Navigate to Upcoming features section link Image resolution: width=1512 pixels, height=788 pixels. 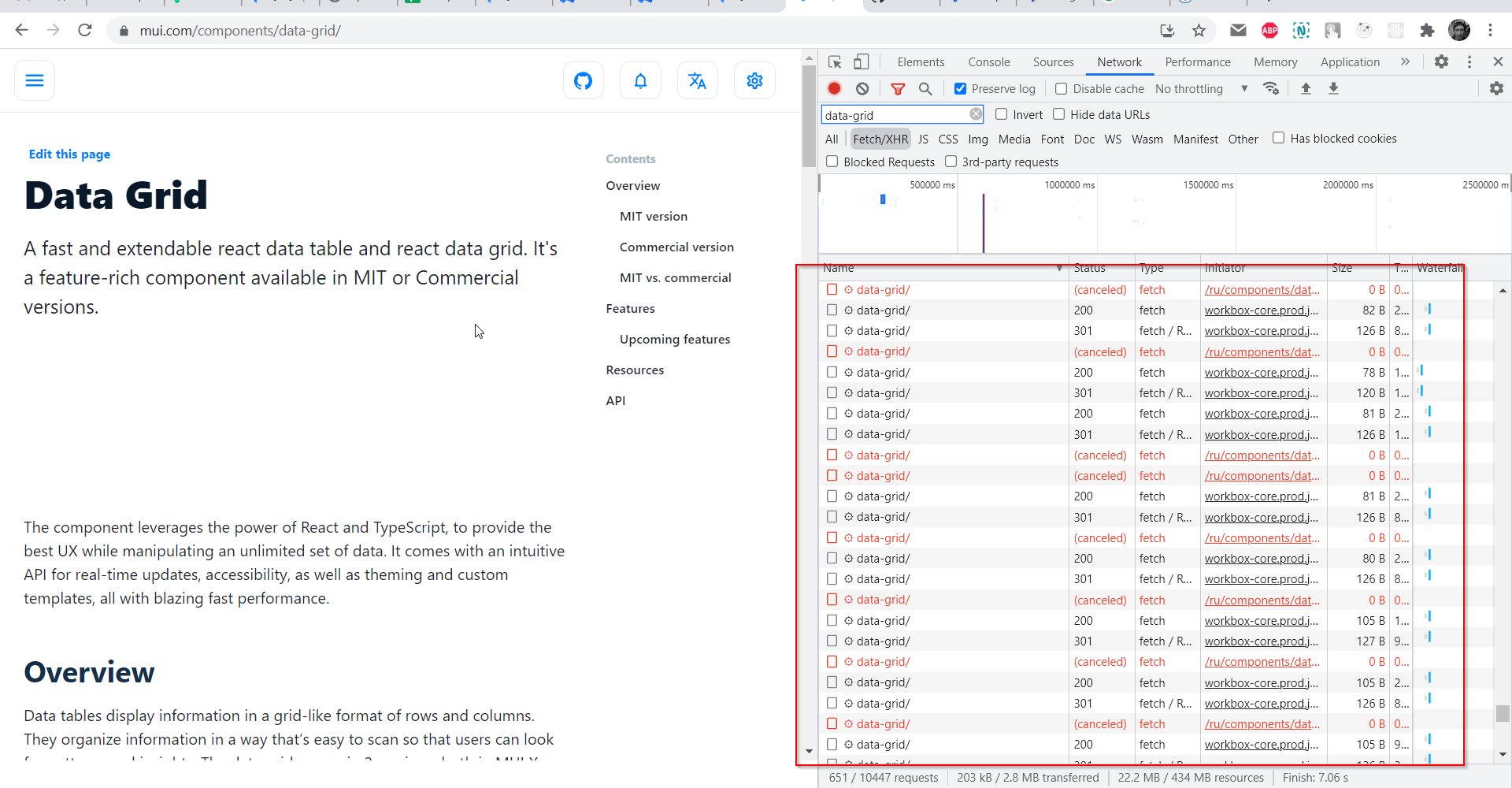674,339
